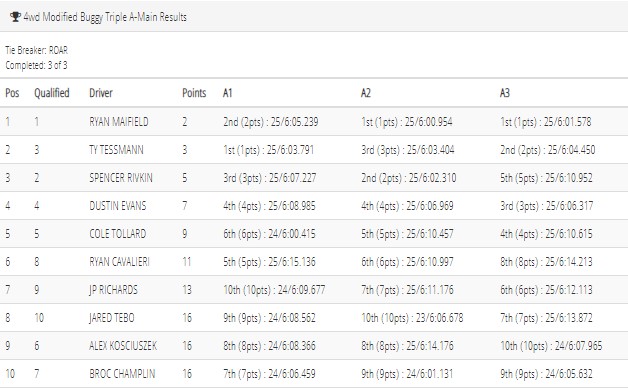Click the Driver column header
Screen dimensions: 628x388
pos(101,93)
